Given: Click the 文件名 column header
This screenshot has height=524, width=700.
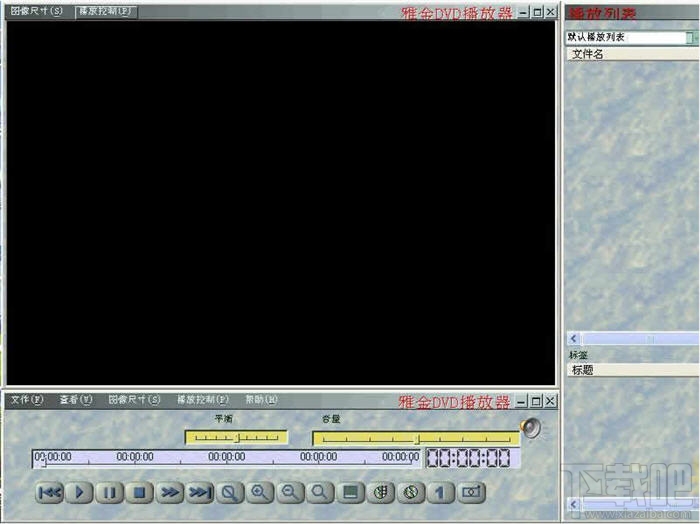Looking at the screenshot, I should [632, 54].
